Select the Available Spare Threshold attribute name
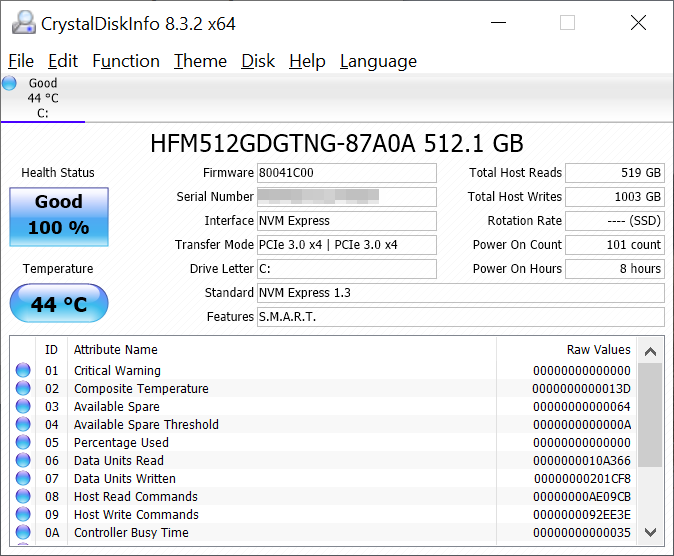Image resolution: width=674 pixels, height=556 pixels. [146, 425]
